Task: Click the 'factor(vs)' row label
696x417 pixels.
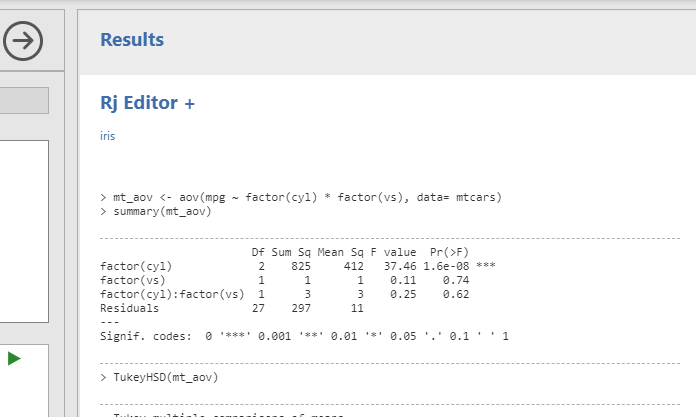Action: click(133, 280)
